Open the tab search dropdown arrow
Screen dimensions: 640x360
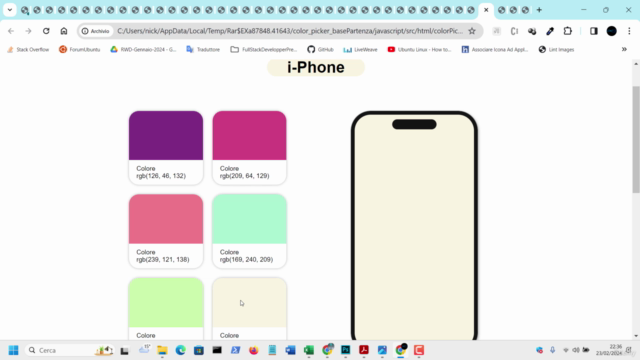[10, 10]
